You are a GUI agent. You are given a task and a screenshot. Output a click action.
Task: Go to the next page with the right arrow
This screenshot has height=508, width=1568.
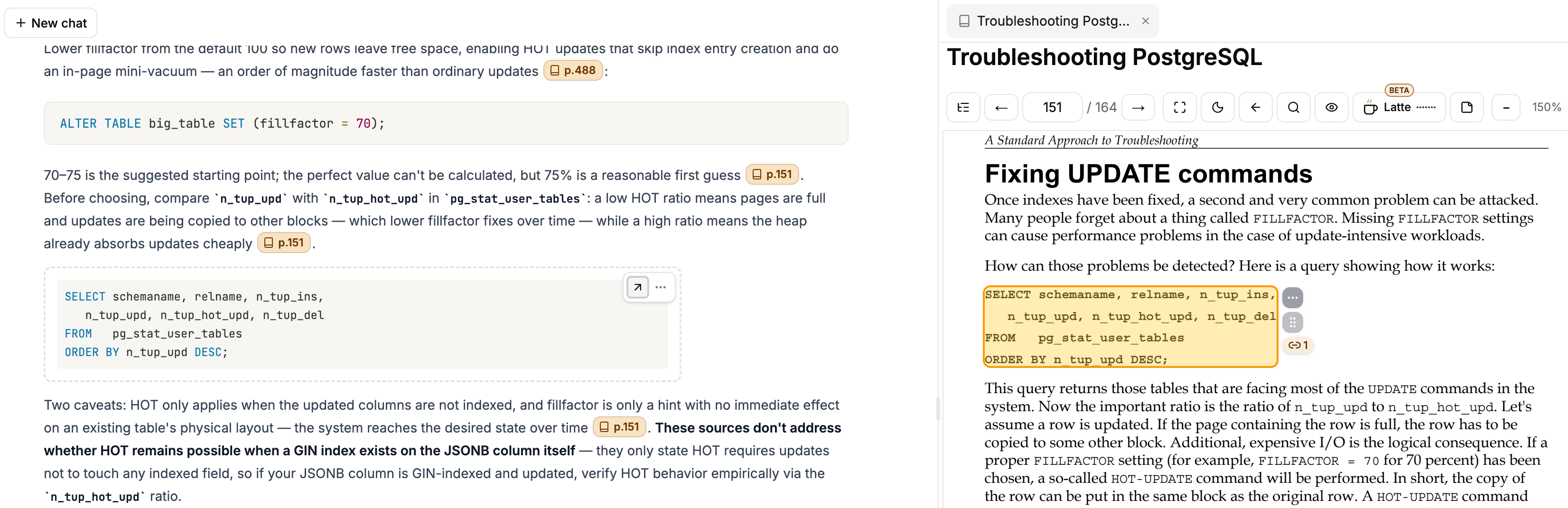point(1138,107)
